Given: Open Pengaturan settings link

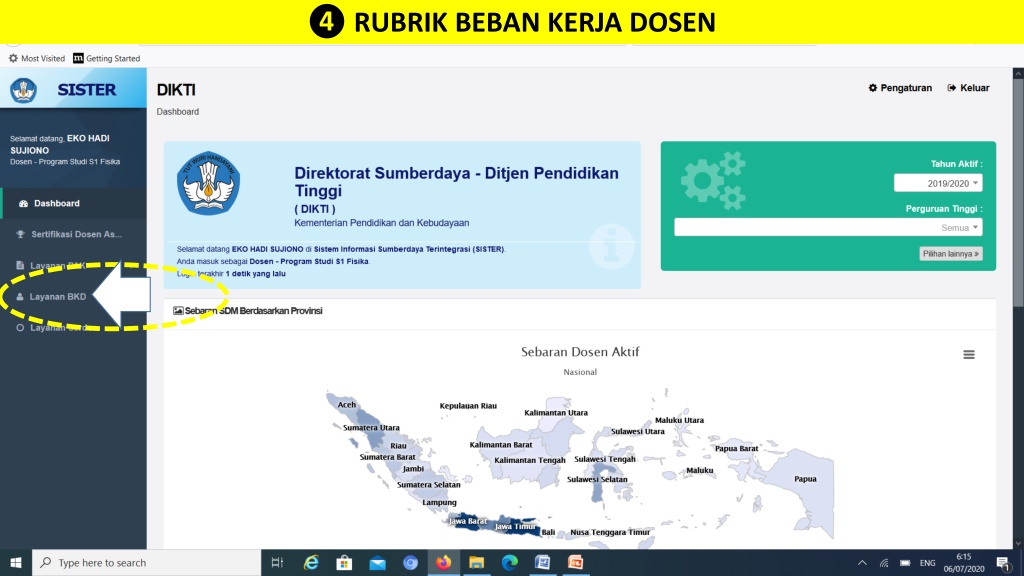Looking at the screenshot, I should (x=900, y=88).
